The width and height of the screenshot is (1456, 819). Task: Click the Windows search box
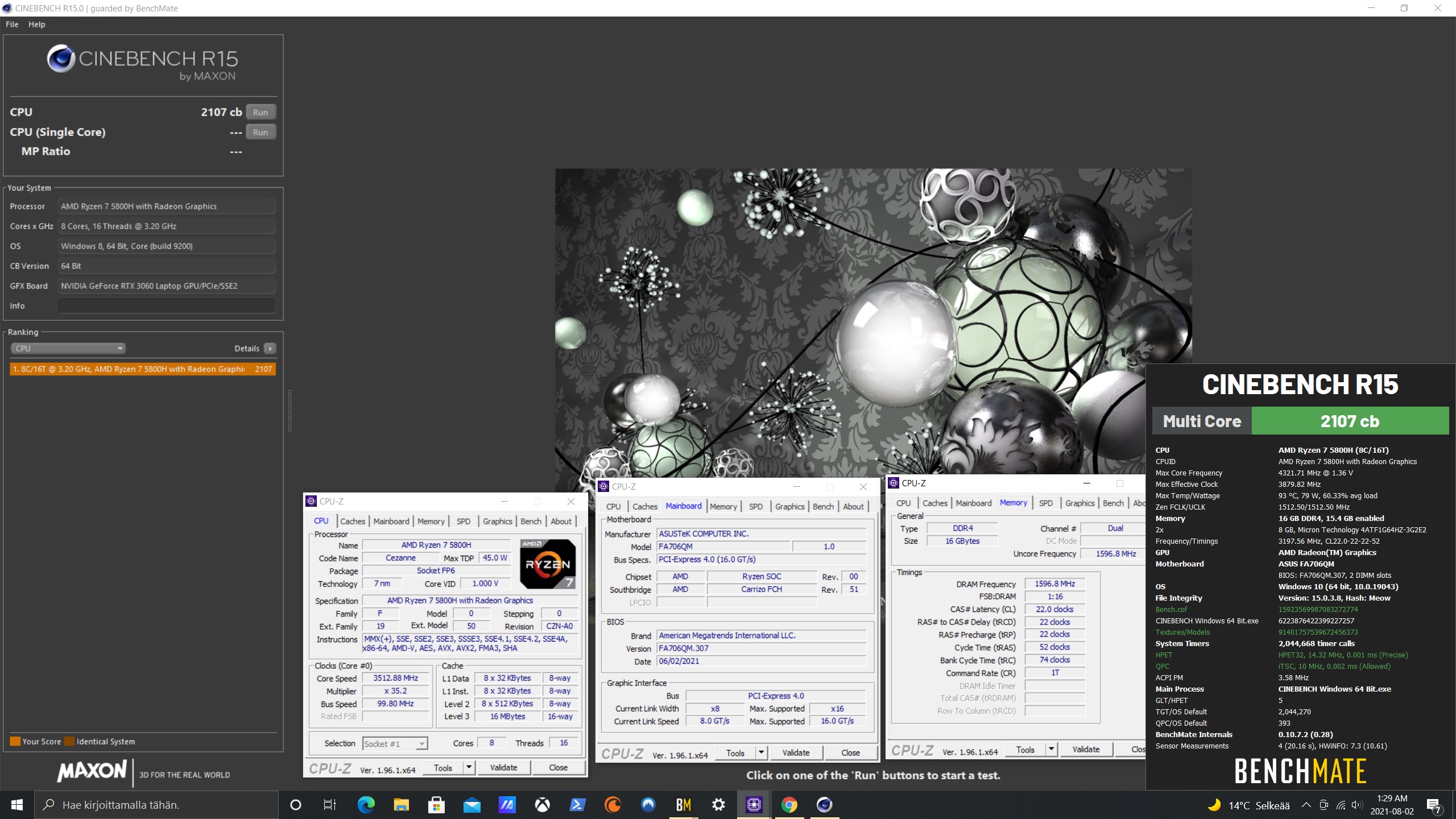click(x=156, y=805)
